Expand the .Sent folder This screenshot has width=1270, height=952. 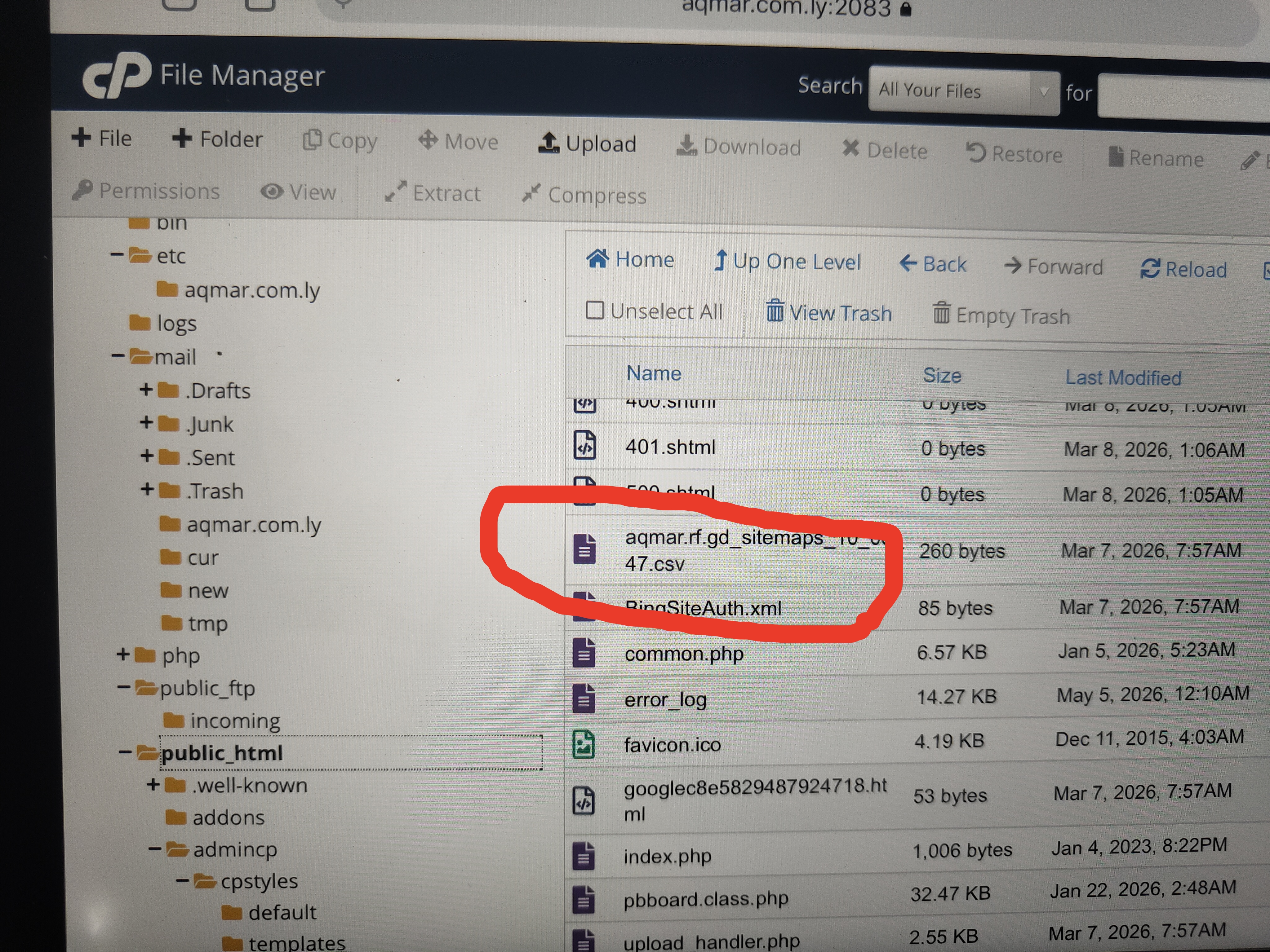(x=147, y=456)
